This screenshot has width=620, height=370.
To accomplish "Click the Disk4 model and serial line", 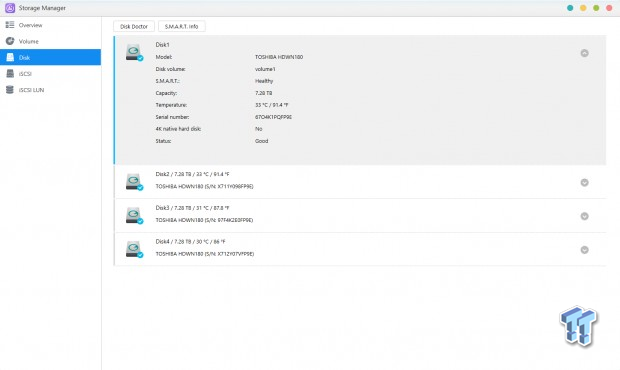I will (205, 254).
